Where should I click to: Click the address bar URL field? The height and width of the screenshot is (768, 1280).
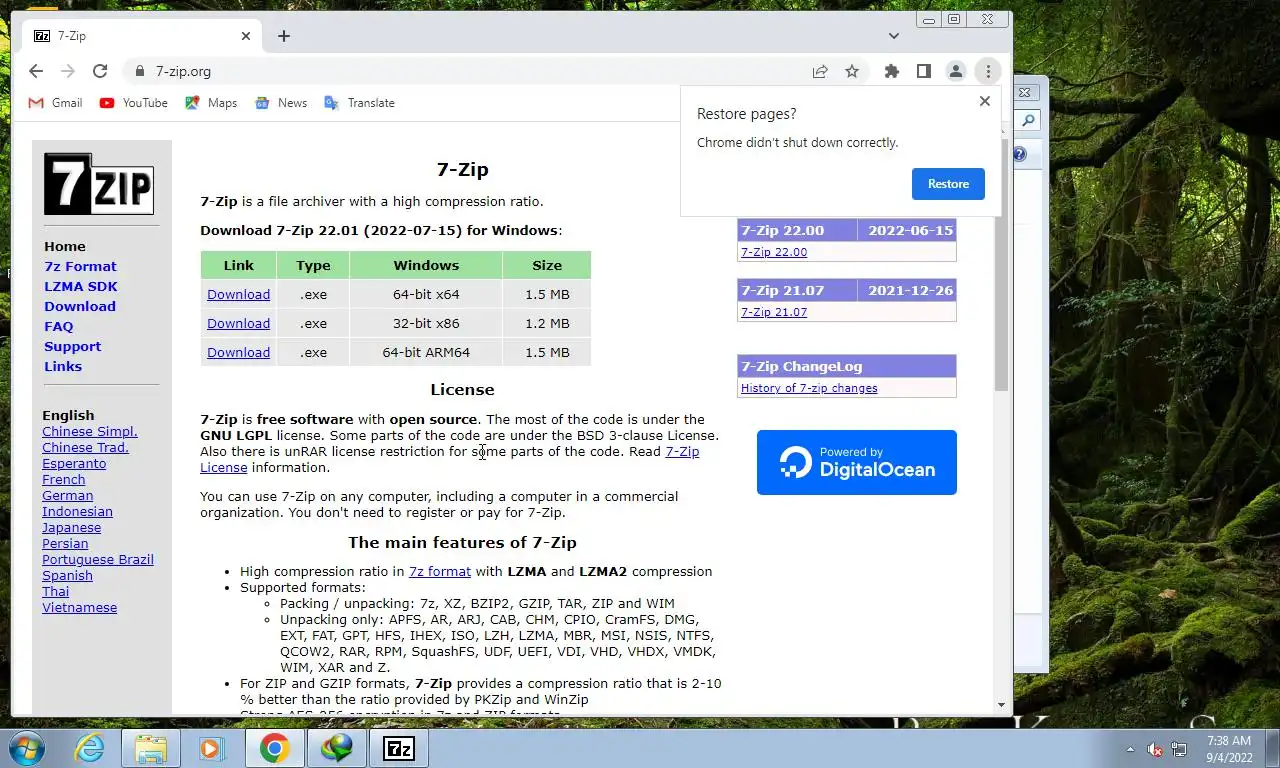[470, 71]
